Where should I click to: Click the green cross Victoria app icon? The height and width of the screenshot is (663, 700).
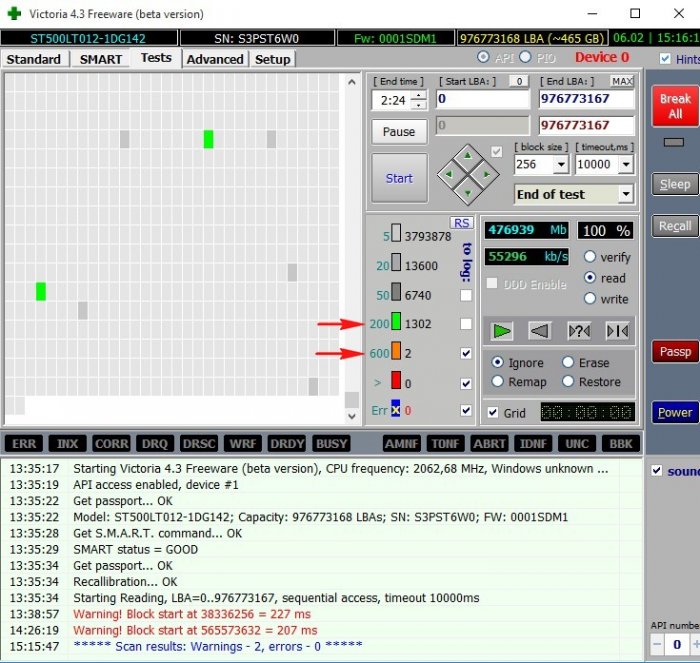(14, 13)
